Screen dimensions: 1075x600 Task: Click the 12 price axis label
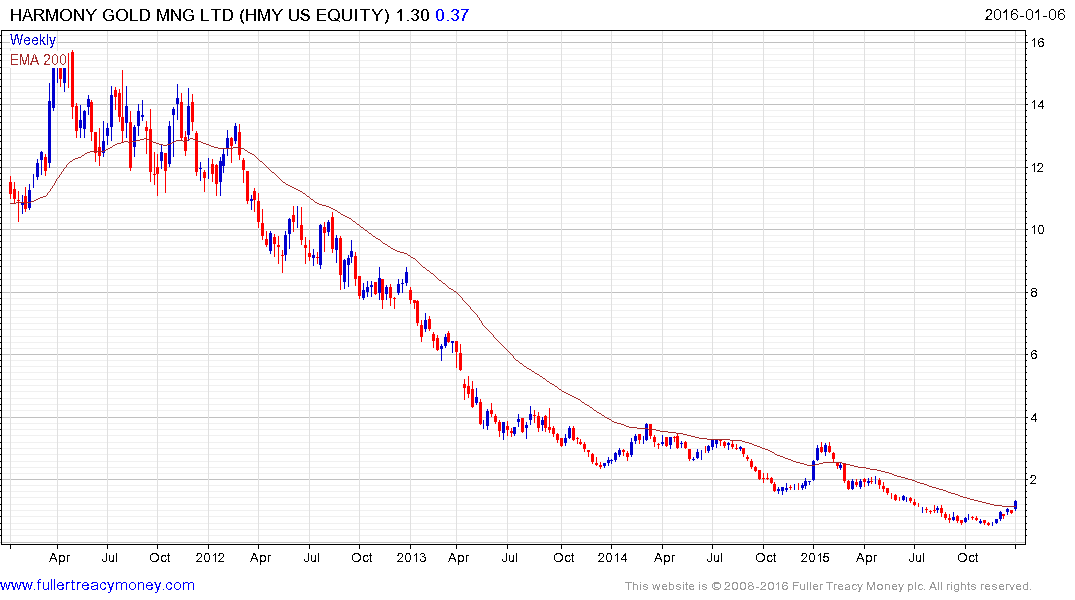1037,167
